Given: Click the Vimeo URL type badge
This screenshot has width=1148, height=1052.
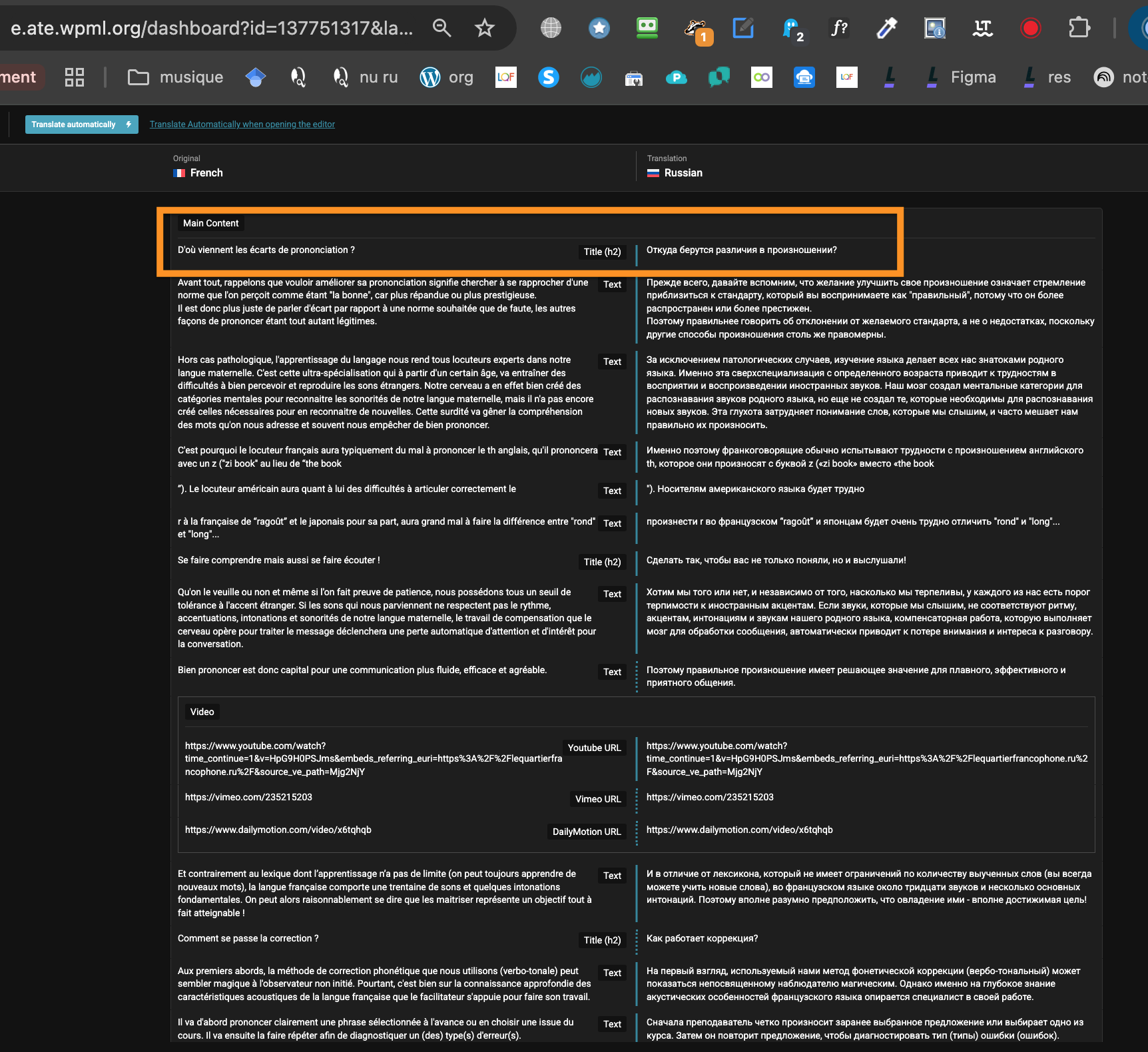Looking at the screenshot, I should [x=598, y=799].
